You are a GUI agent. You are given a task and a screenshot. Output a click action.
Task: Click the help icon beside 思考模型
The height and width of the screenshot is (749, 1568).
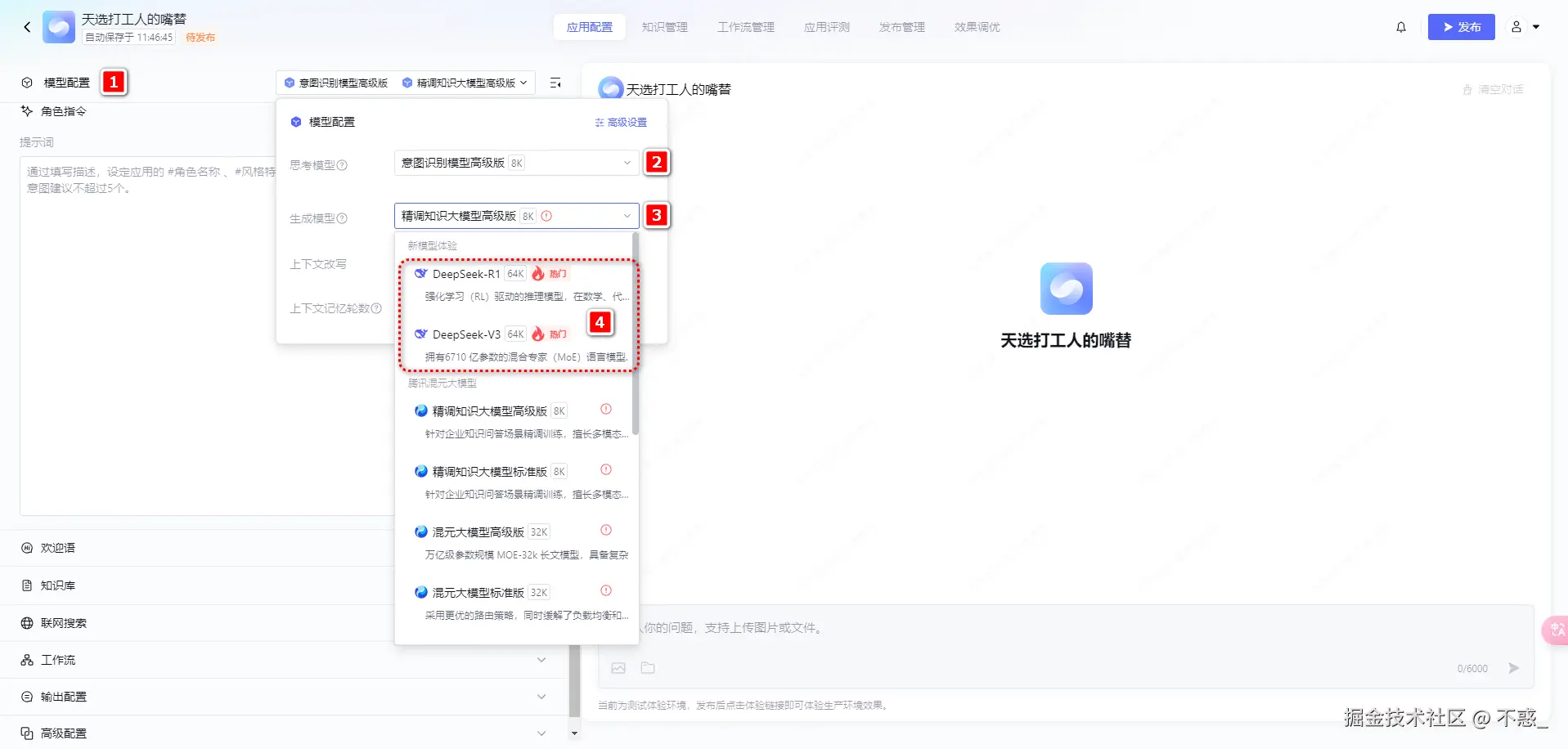point(342,165)
